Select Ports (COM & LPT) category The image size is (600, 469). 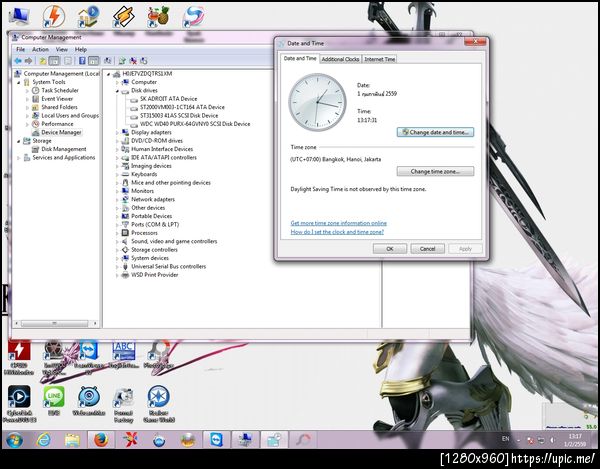click(x=155, y=225)
